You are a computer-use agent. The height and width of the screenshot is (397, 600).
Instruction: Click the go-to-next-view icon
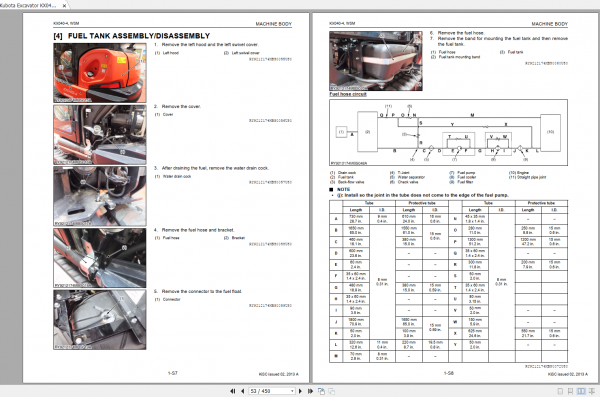(x=332, y=391)
